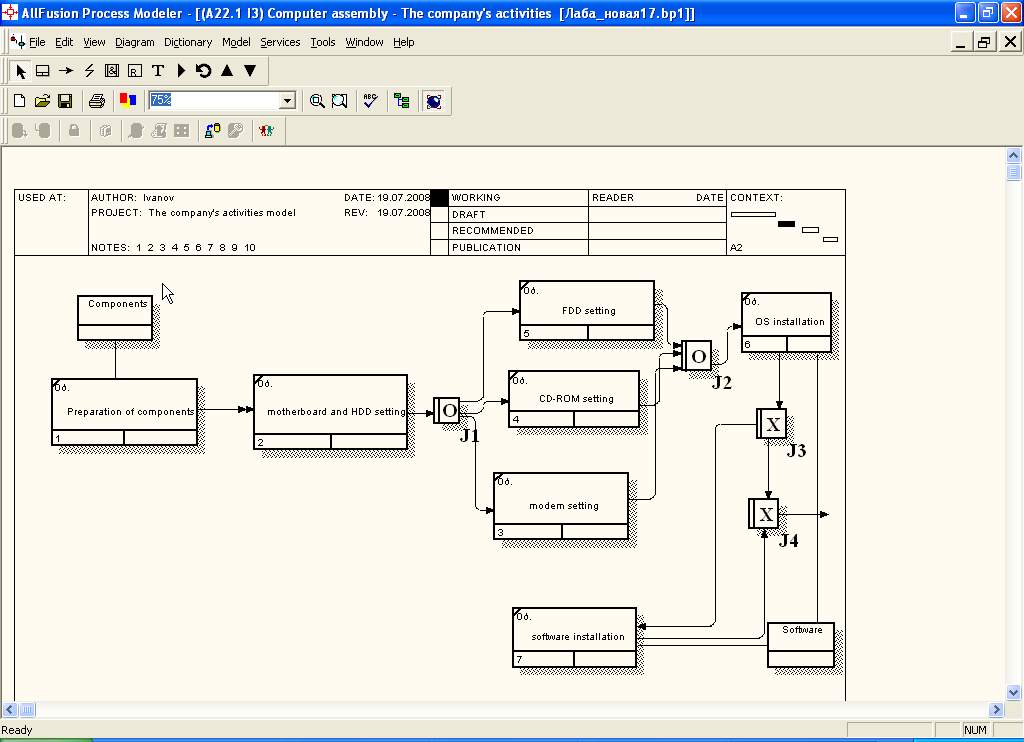Open the Edit menu
The image size is (1024, 742).
click(64, 42)
